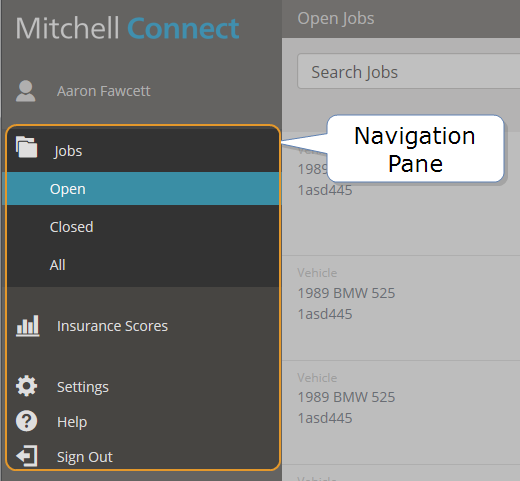Click the Help question mark icon

click(x=26, y=421)
